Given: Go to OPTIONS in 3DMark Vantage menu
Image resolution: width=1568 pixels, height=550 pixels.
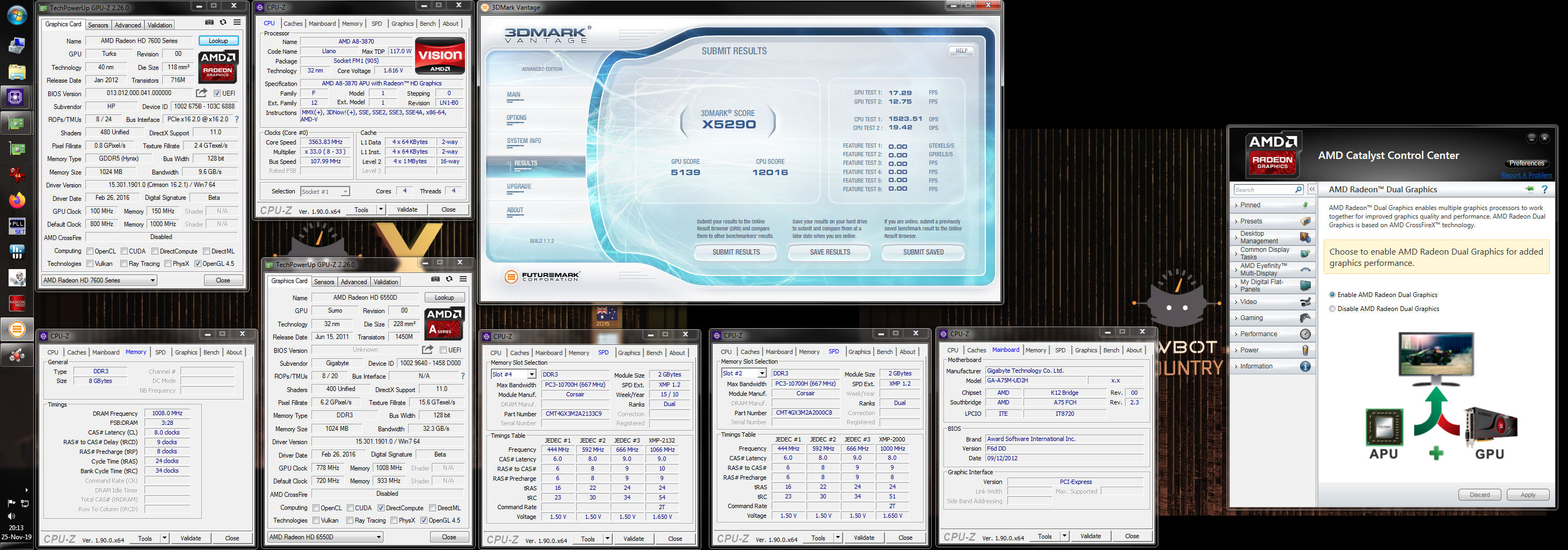Looking at the screenshot, I should 517,118.
